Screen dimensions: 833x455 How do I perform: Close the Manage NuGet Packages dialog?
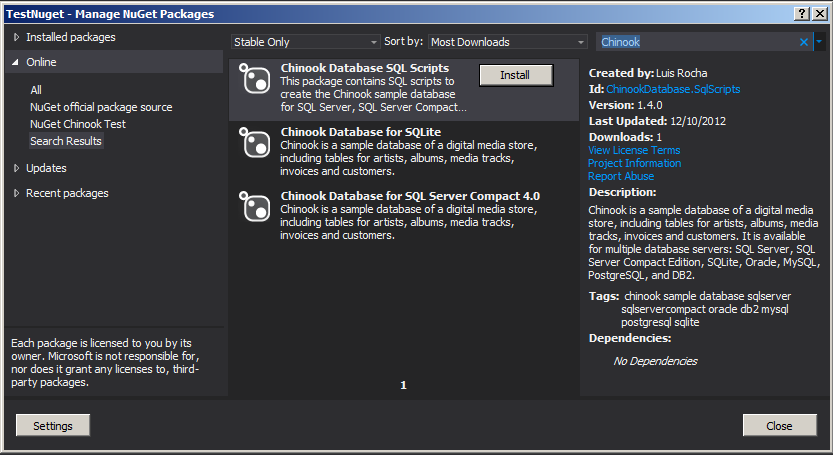point(779,425)
